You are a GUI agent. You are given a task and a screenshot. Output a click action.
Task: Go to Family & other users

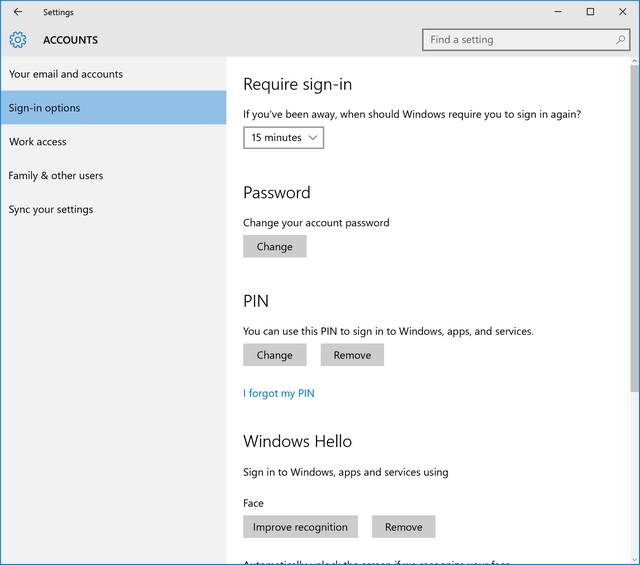pyautogui.click(x=113, y=176)
